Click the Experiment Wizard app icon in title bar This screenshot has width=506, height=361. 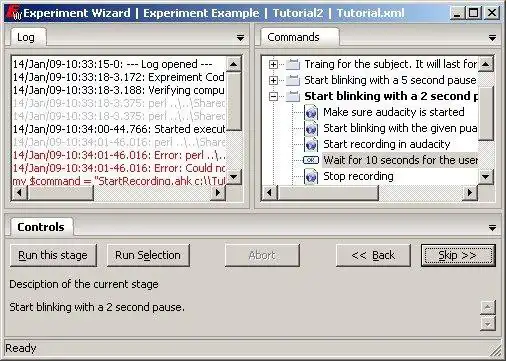[x=13, y=13]
